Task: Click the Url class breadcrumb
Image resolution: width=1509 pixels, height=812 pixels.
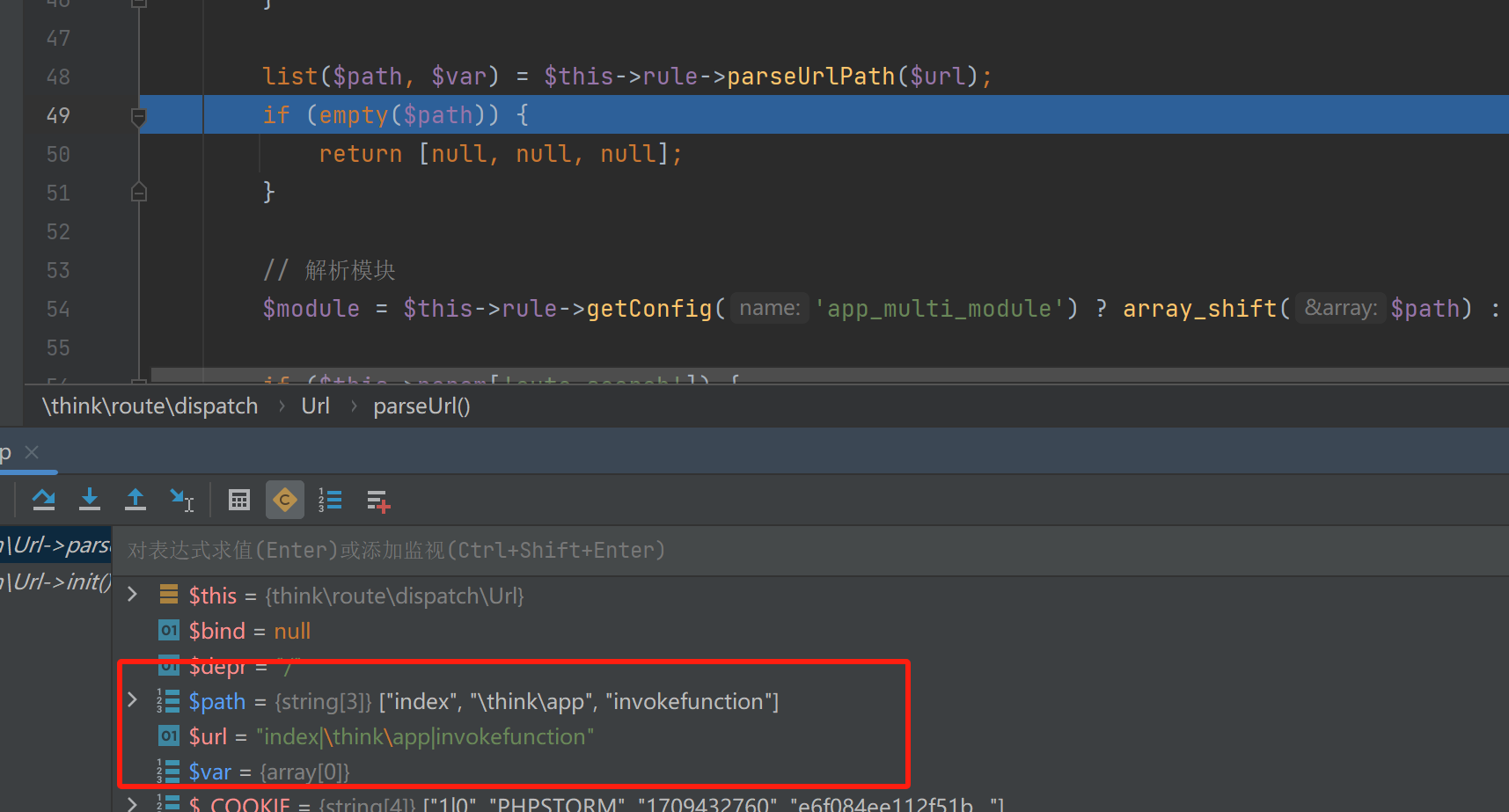Action: tap(315, 406)
